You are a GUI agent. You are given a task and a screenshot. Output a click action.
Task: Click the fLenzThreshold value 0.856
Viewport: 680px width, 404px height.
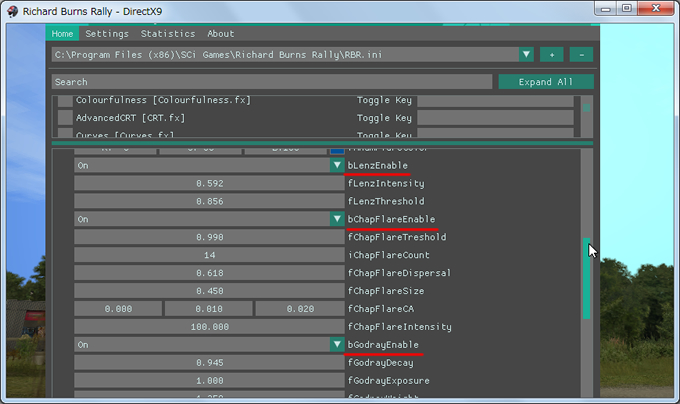click(x=209, y=201)
